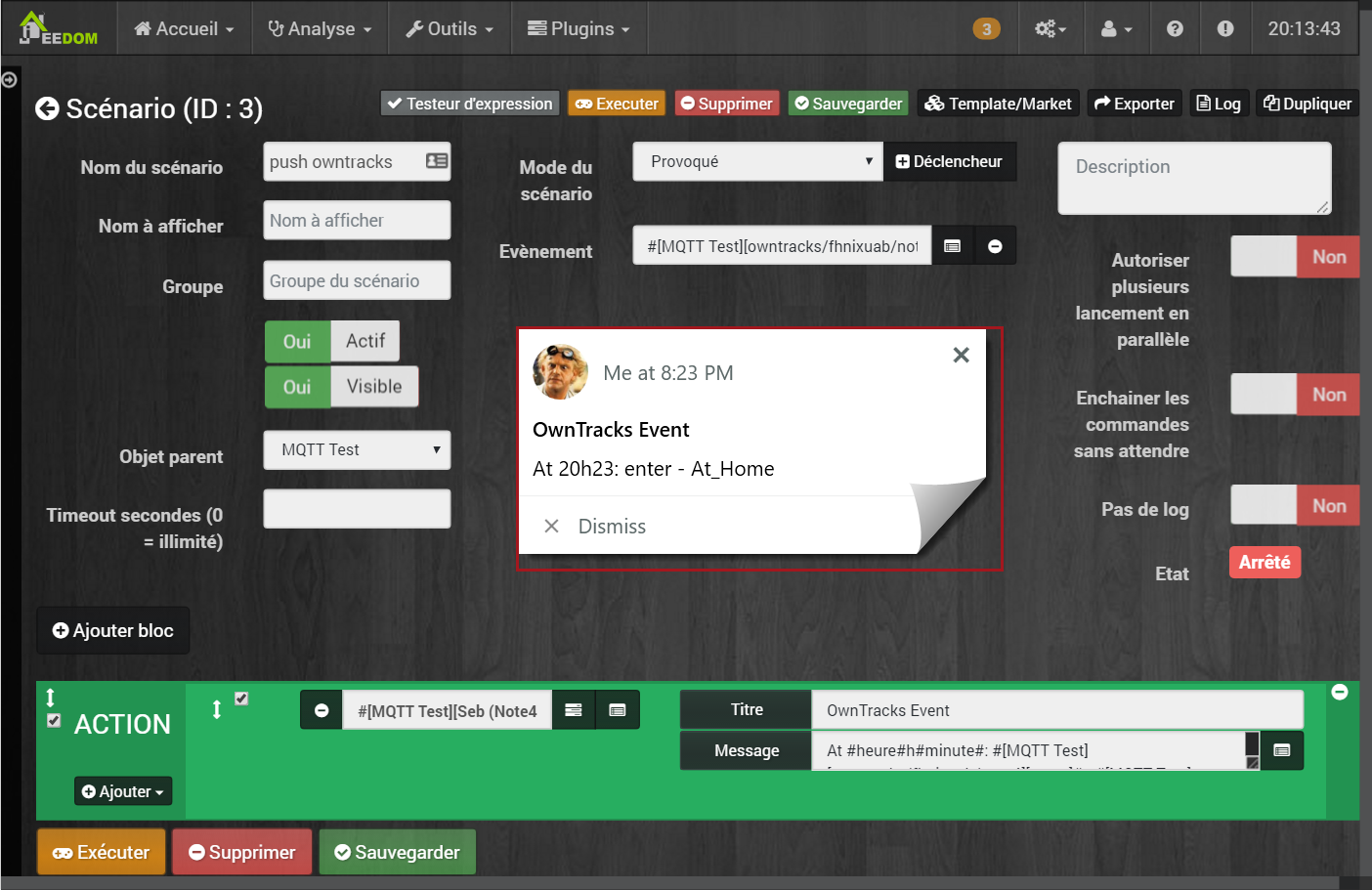Image resolution: width=1372 pixels, height=890 pixels.
Task: Delete the action row using minus icon
Action: [x=322, y=710]
